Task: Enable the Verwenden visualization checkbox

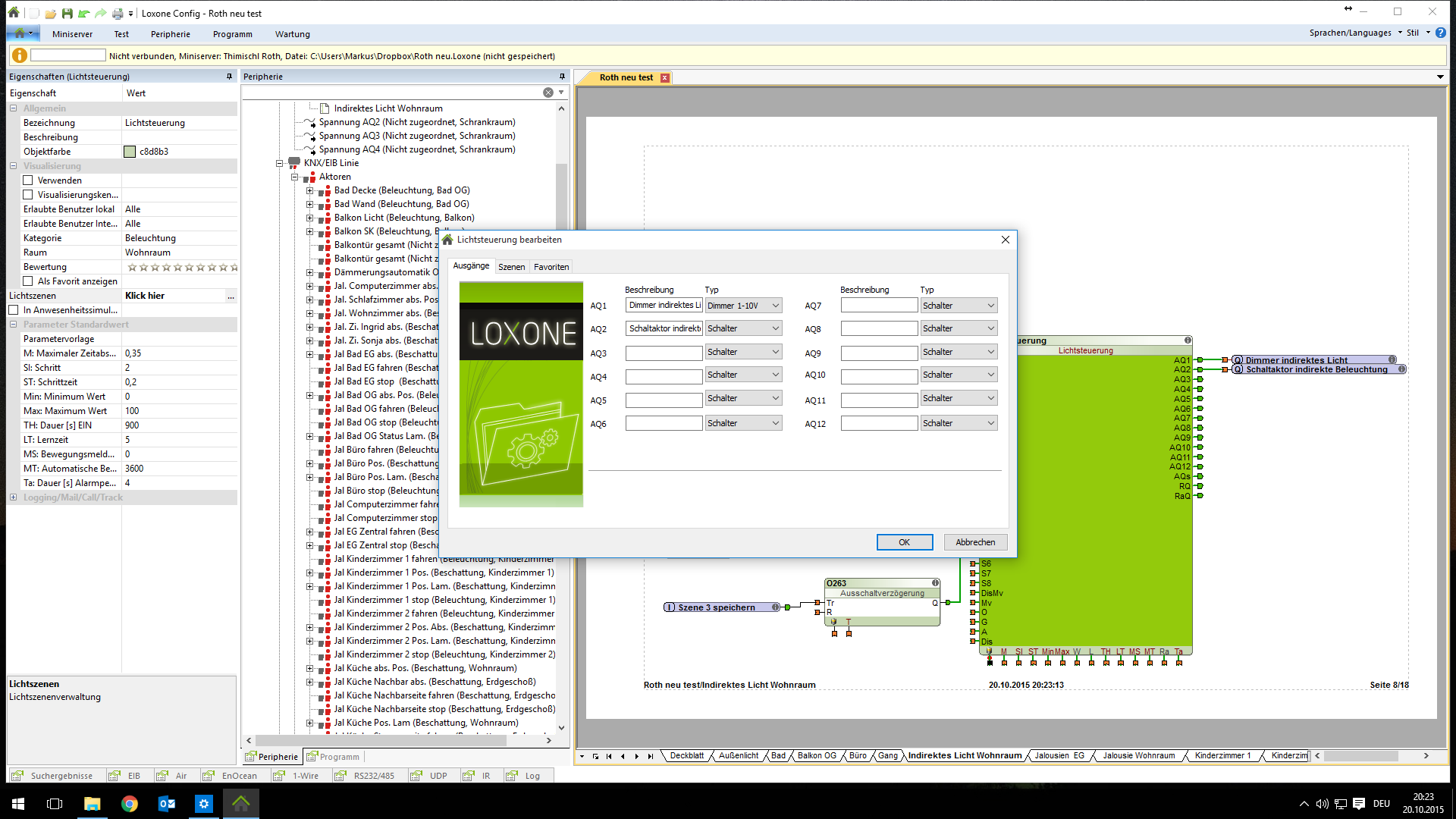Action: click(28, 180)
